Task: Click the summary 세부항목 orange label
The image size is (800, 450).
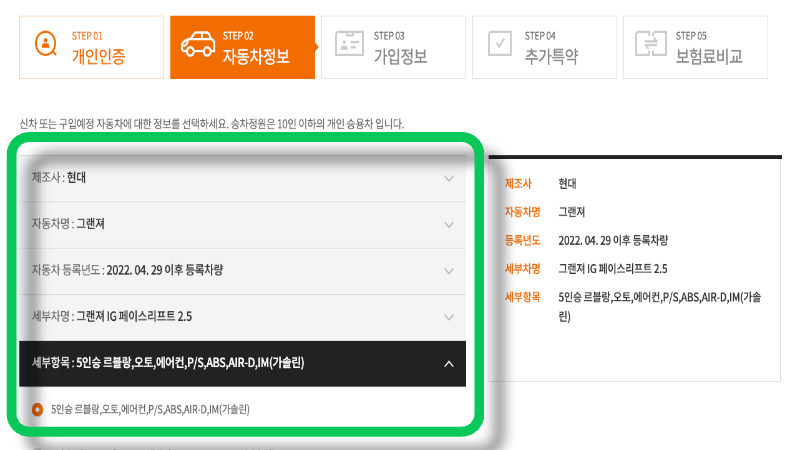Action: (522, 297)
